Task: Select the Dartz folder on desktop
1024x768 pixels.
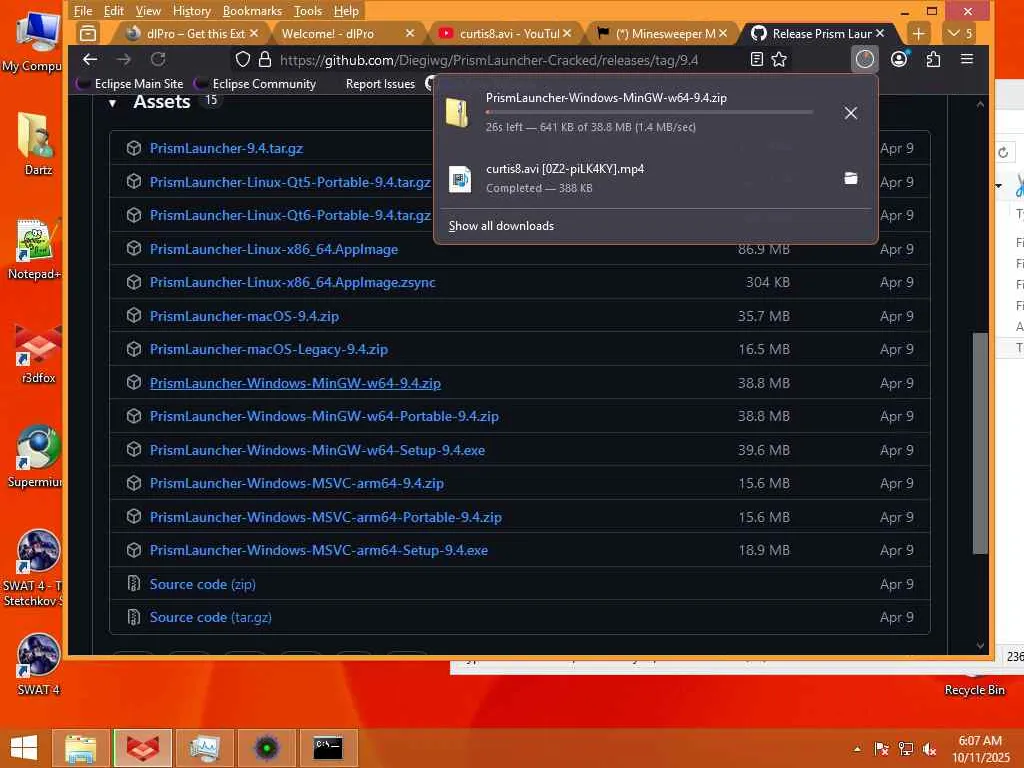Action: pyautogui.click(x=38, y=144)
